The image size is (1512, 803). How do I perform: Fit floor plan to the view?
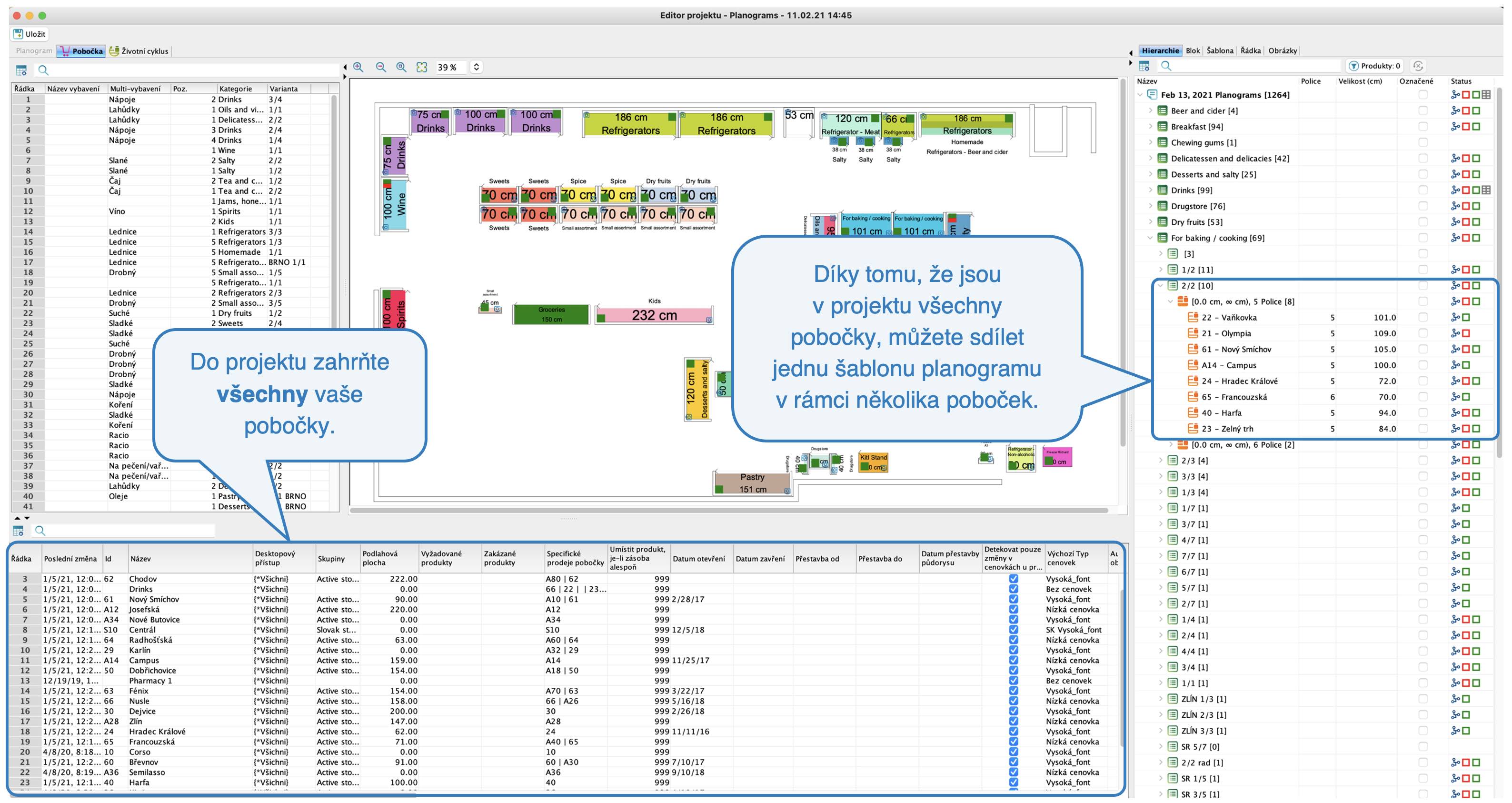[421, 67]
